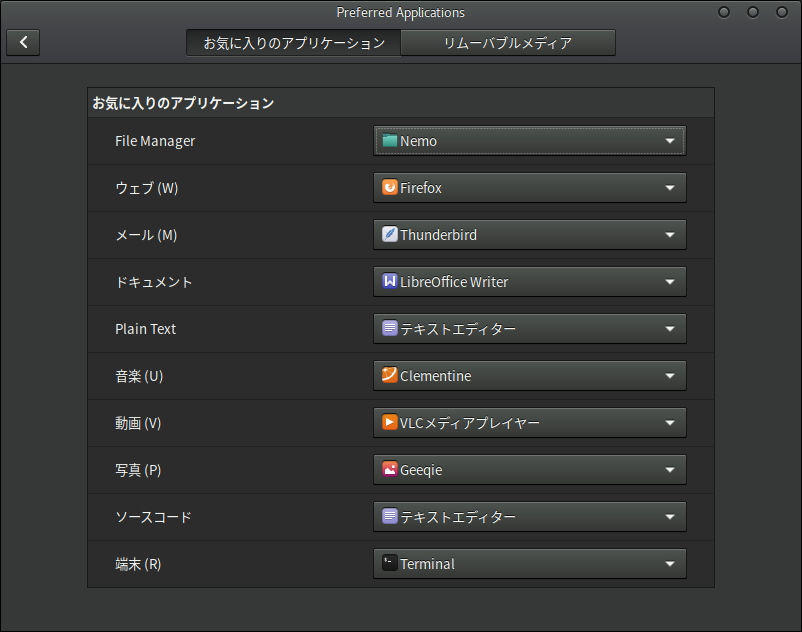Switch to リムーバブルメディア tab
Screen dimensions: 802x632
tap(508, 42)
